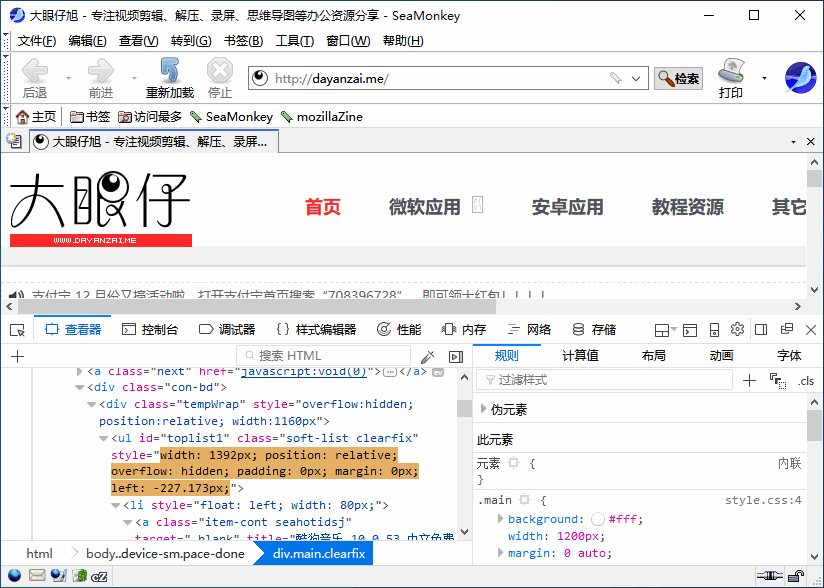Add new CSS rule plus icon
Viewport: 824px width, 588px height.
[x=749, y=380]
